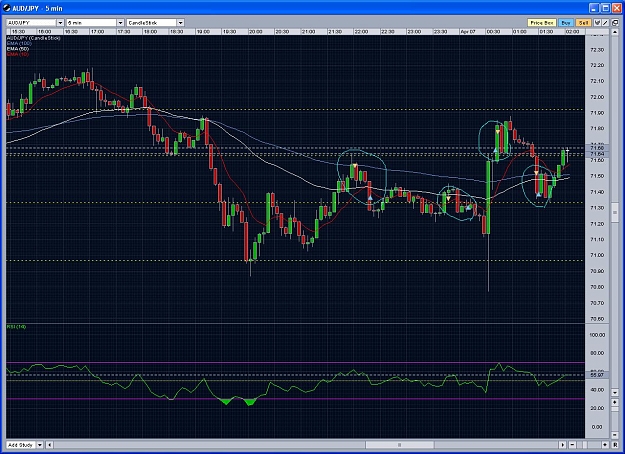Click the time axis zoom in plus button
625x454 pixels.
click(605, 445)
